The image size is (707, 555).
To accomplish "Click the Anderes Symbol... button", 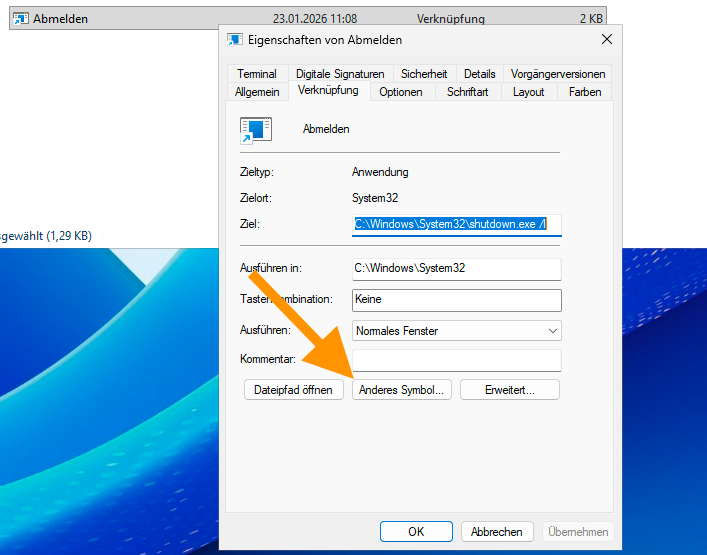I will 401,390.
